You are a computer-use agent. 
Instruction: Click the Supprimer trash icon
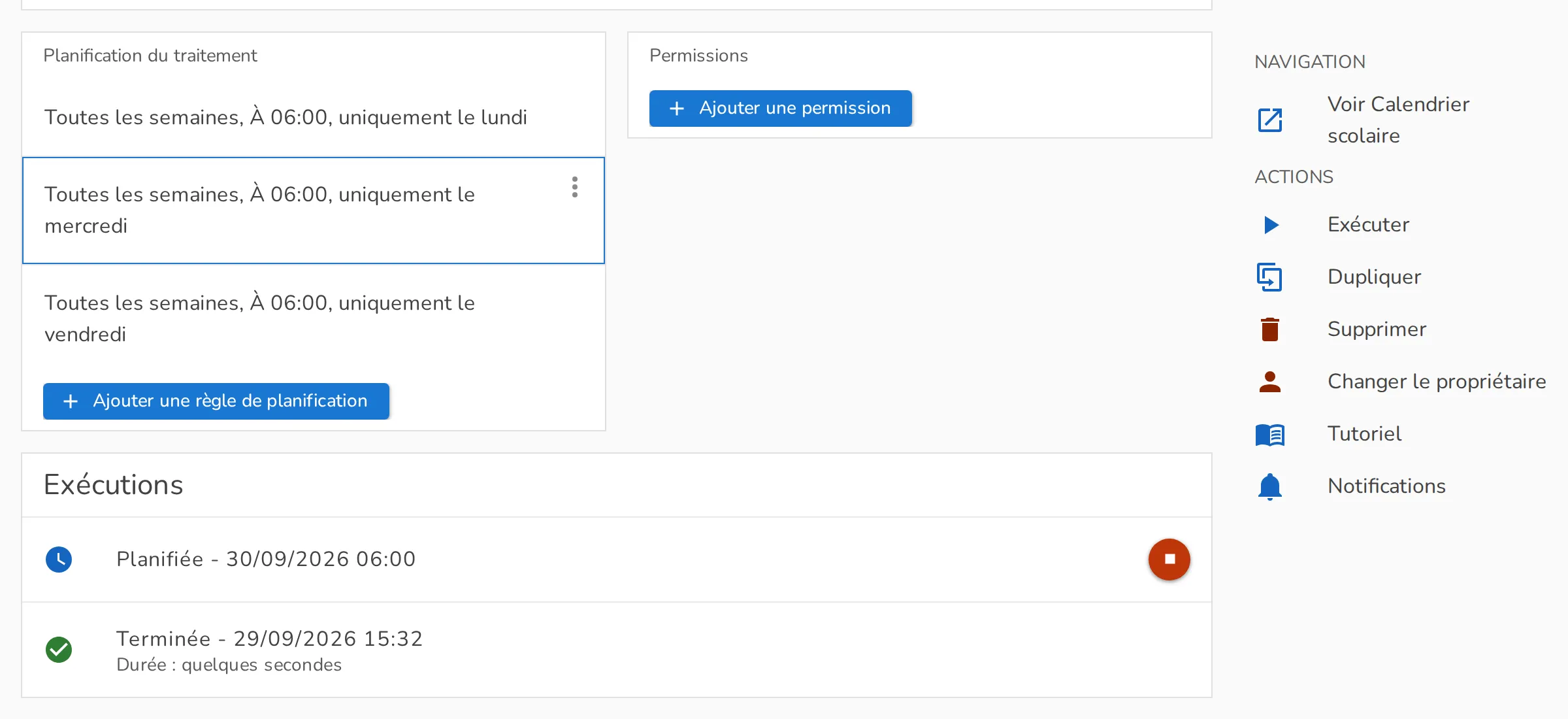1270,329
